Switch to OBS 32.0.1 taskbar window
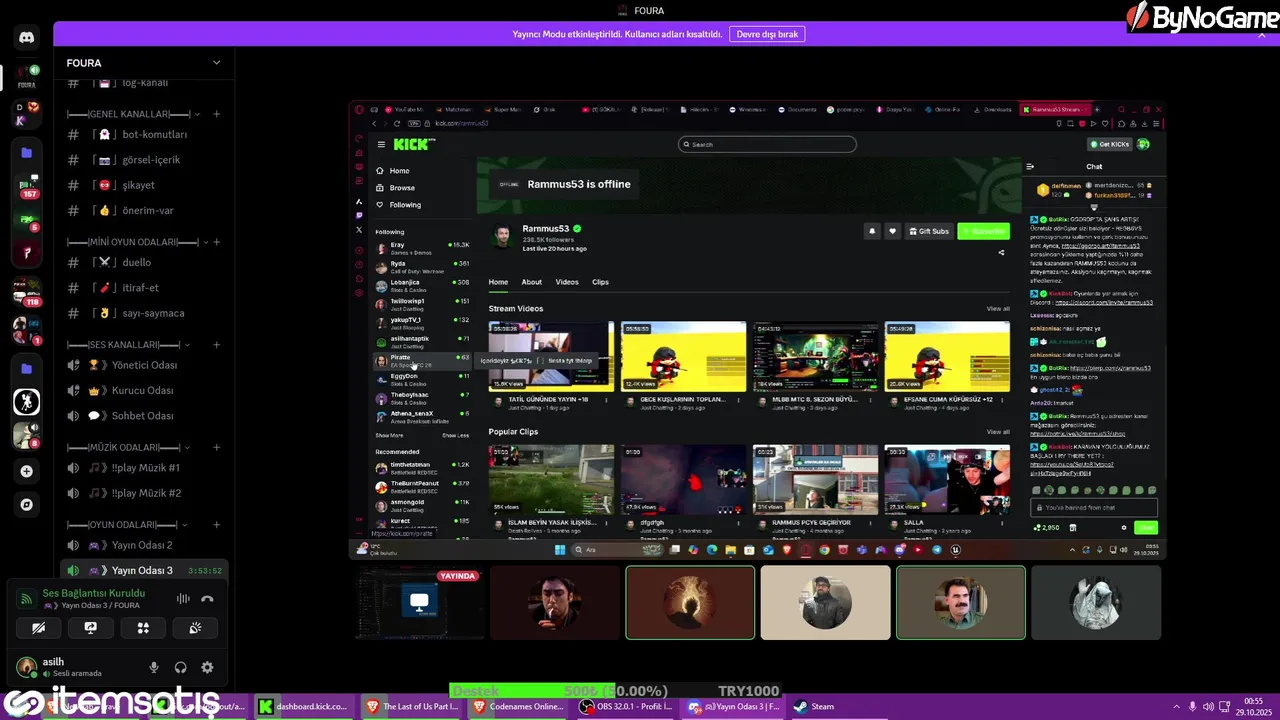Image resolution: width=1280 pixels, height=720 pixels. (x=625, y=706)
